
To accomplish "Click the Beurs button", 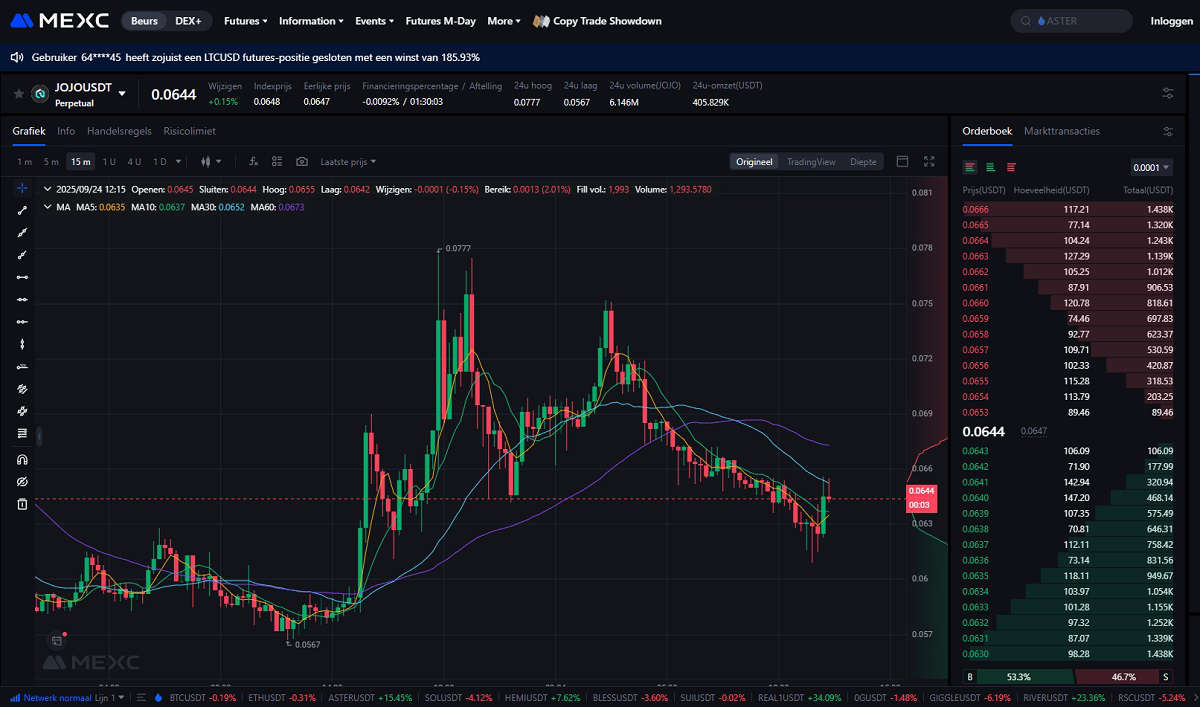I will tap(144, 21).
